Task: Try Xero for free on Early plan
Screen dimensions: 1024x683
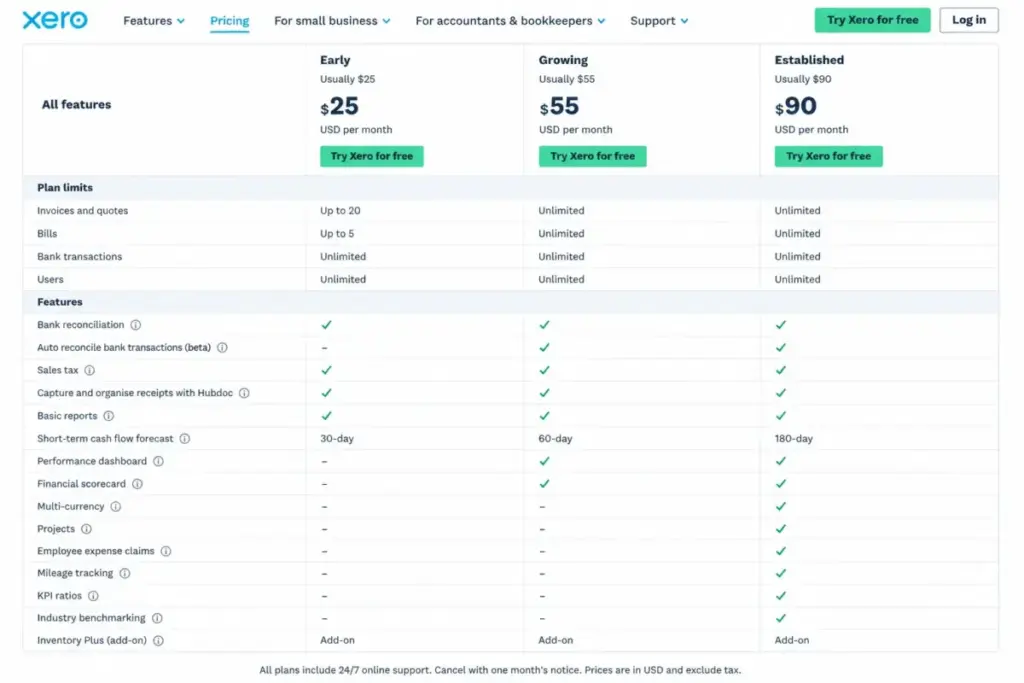Action: 372,156
